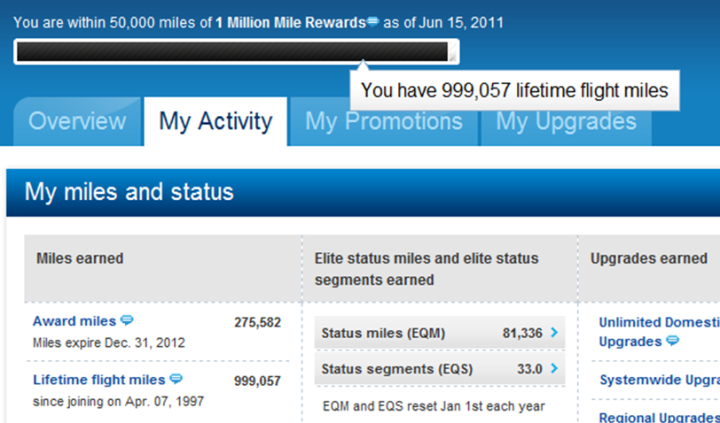Open the Award miles link

74,321
